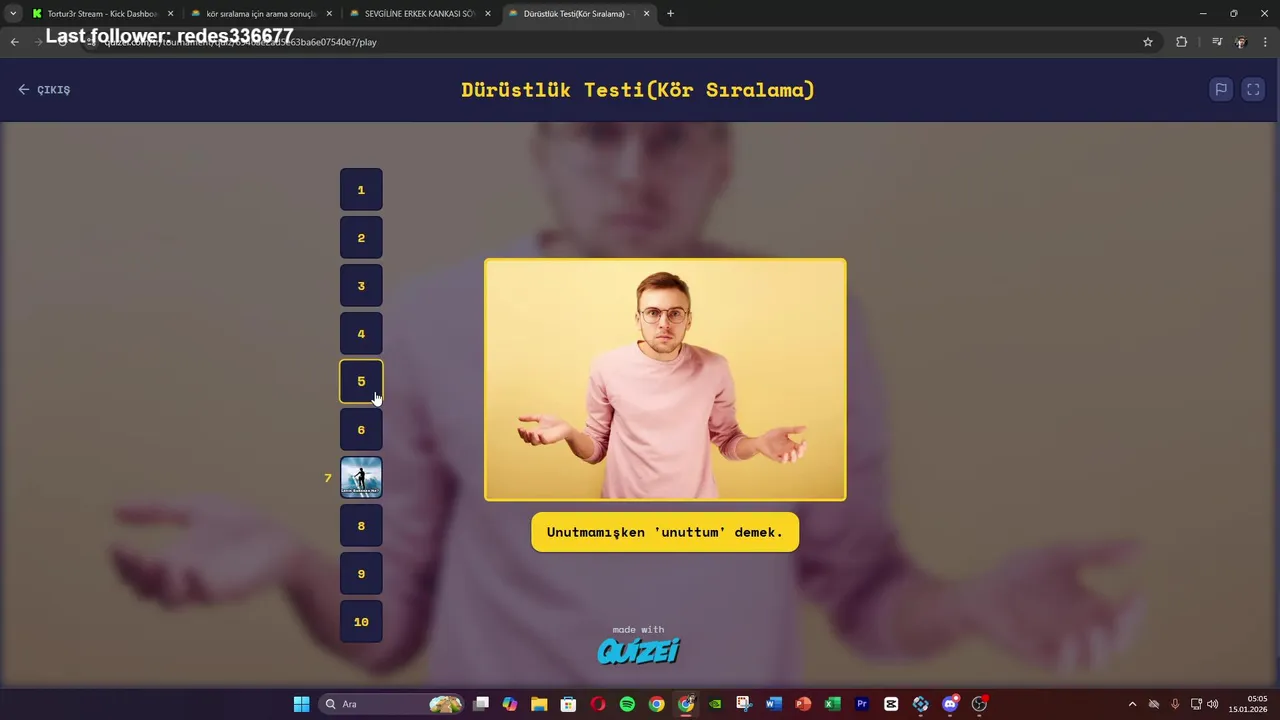
Task: Click the flag report icon
Action: [1221, 89]
